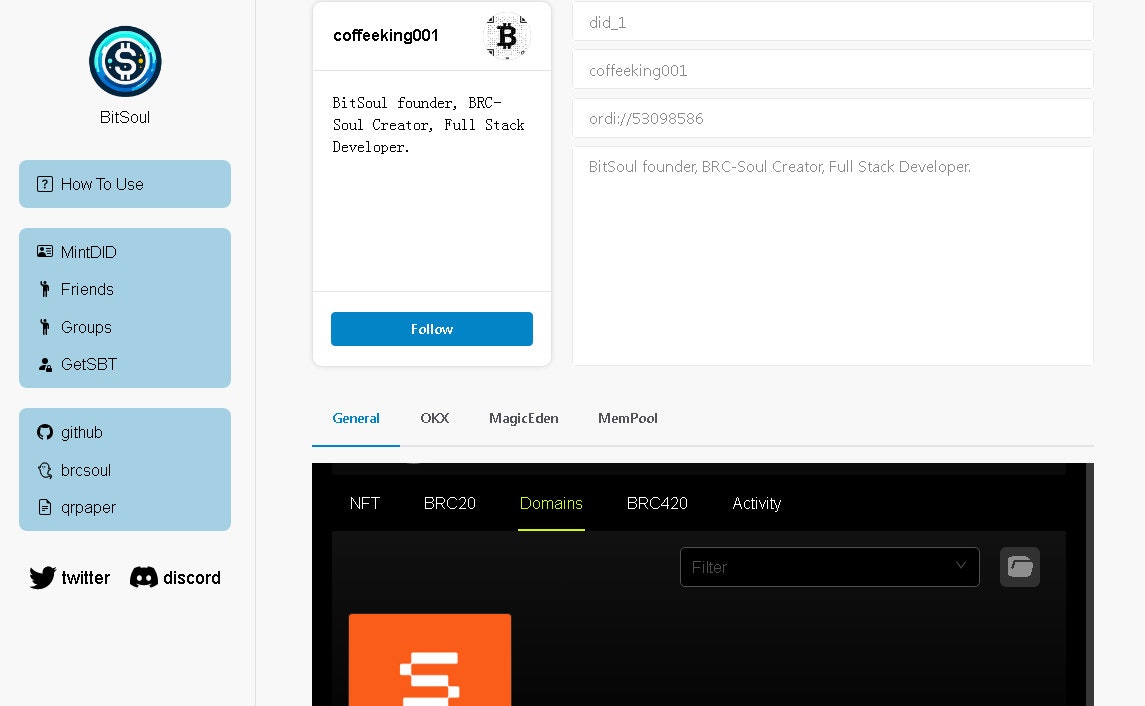Click the folder icon next to Filter

pos(1019,567)
